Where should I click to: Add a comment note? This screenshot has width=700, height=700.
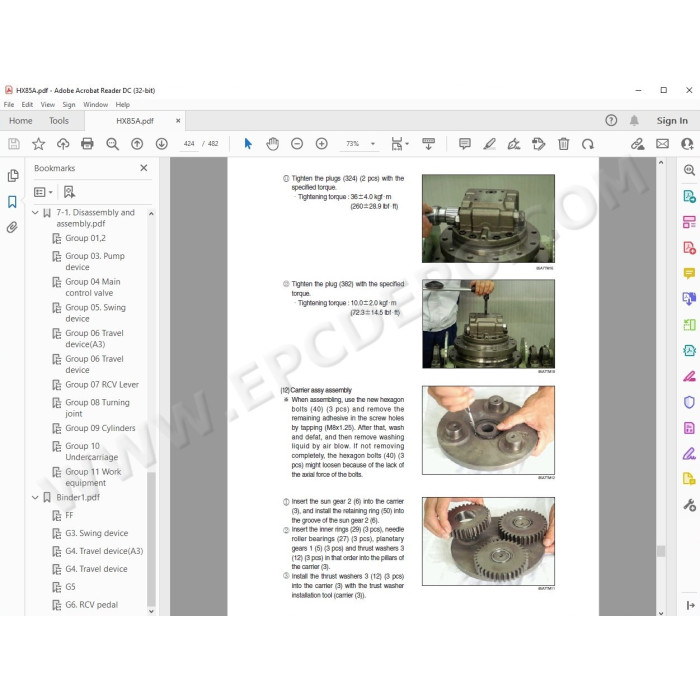(465, 144)
